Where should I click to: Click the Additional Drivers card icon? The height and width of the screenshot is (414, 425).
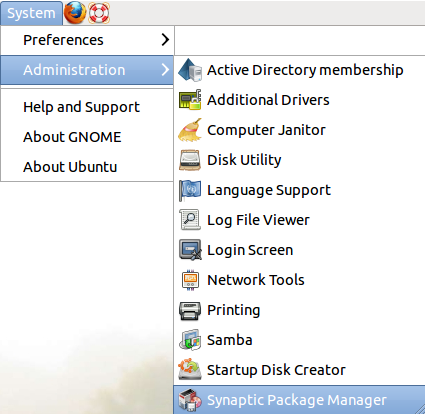(x=190, y=100)
